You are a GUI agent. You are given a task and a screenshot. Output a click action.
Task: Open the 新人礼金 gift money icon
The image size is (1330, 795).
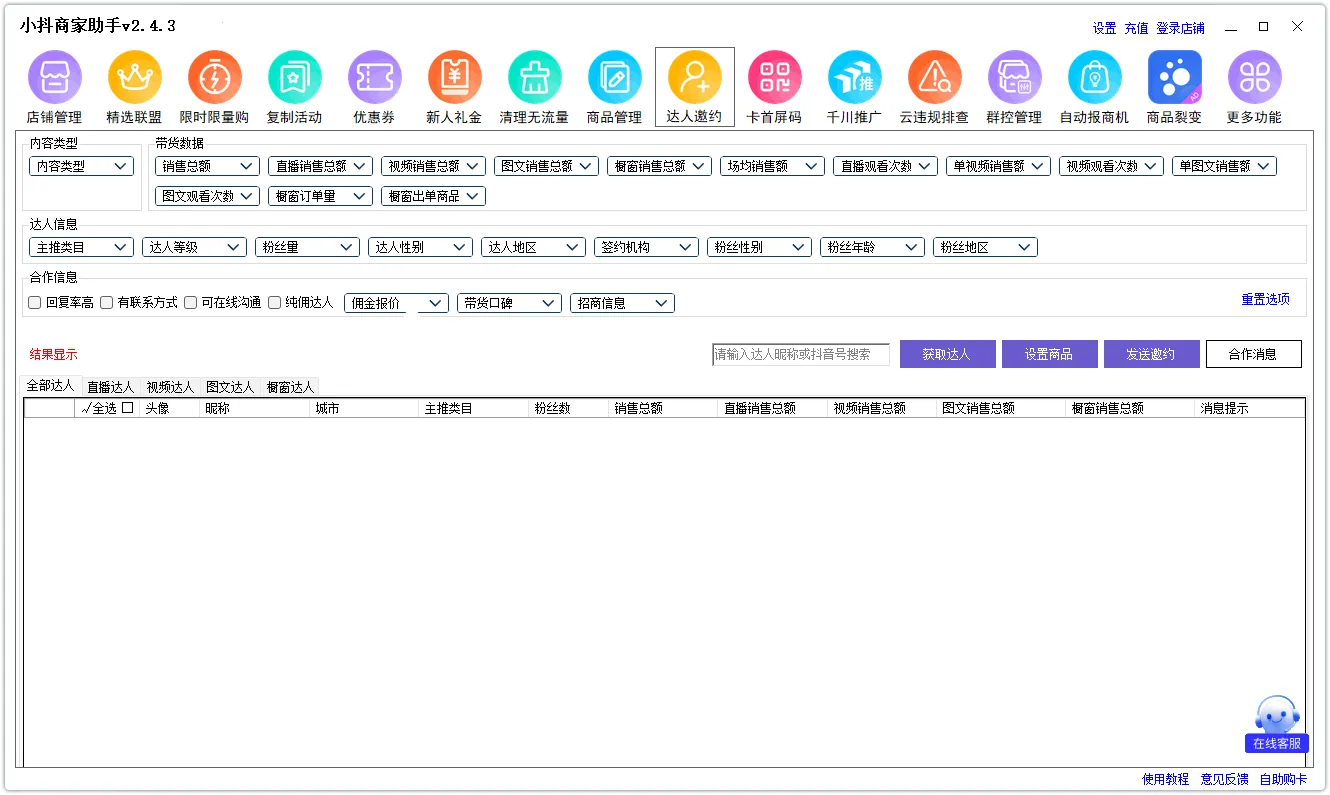pos(454,78)
